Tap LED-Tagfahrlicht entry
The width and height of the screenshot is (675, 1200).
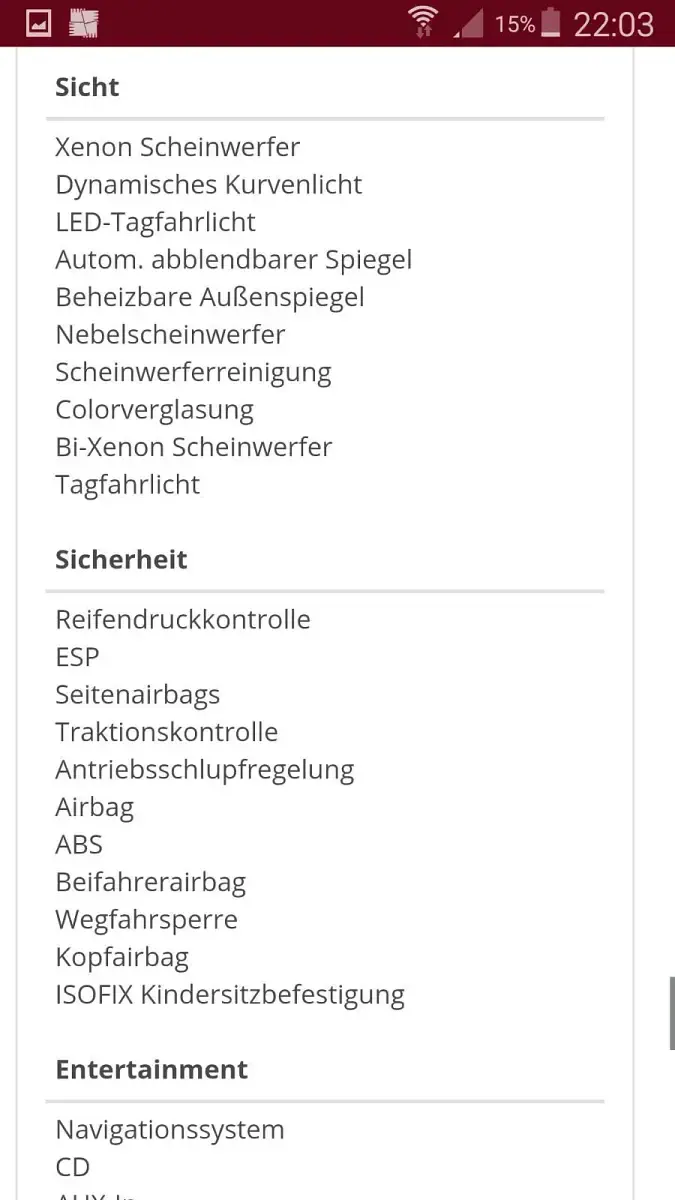tap(155, 222)
